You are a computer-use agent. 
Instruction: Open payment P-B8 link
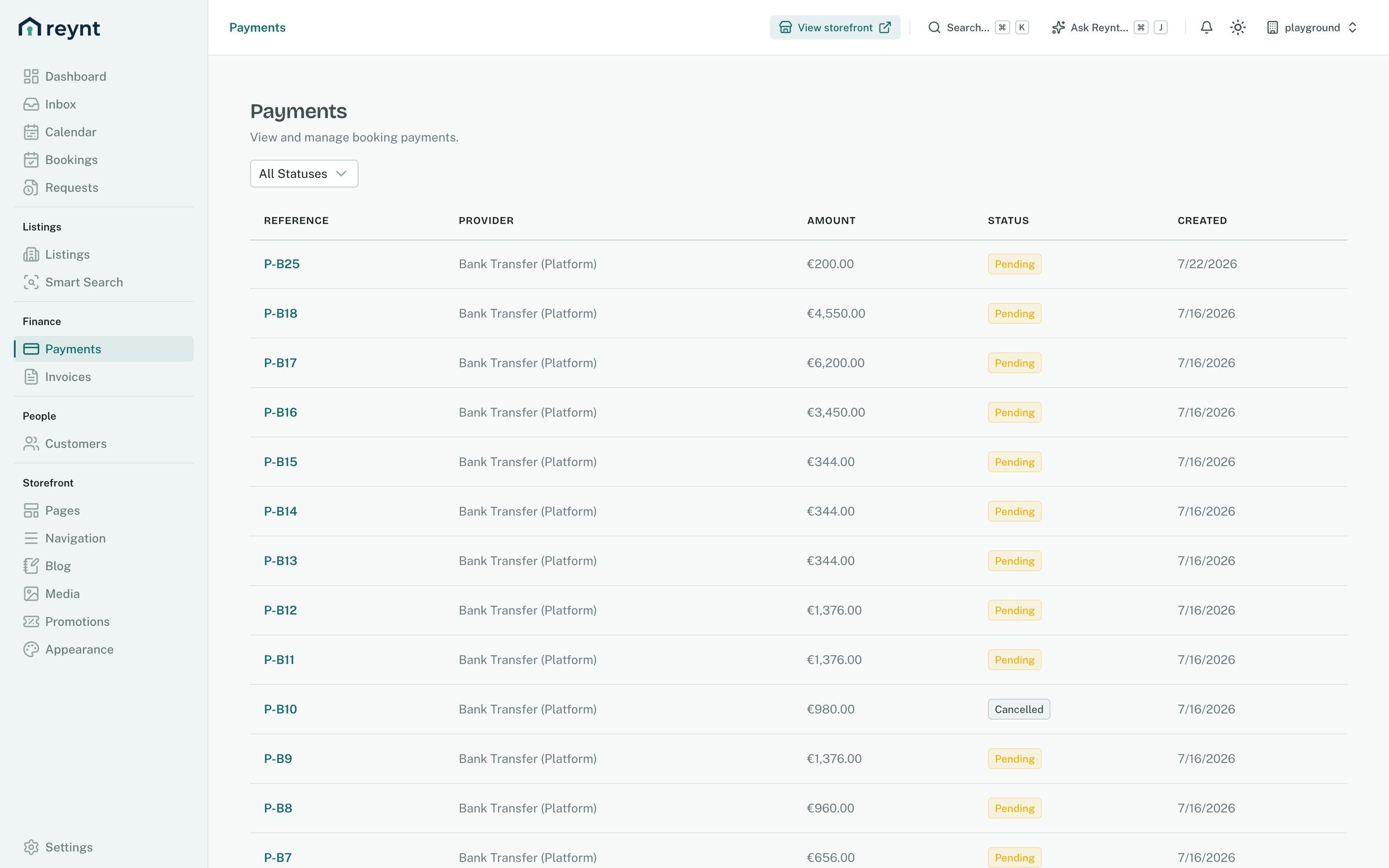pos(278,808)
